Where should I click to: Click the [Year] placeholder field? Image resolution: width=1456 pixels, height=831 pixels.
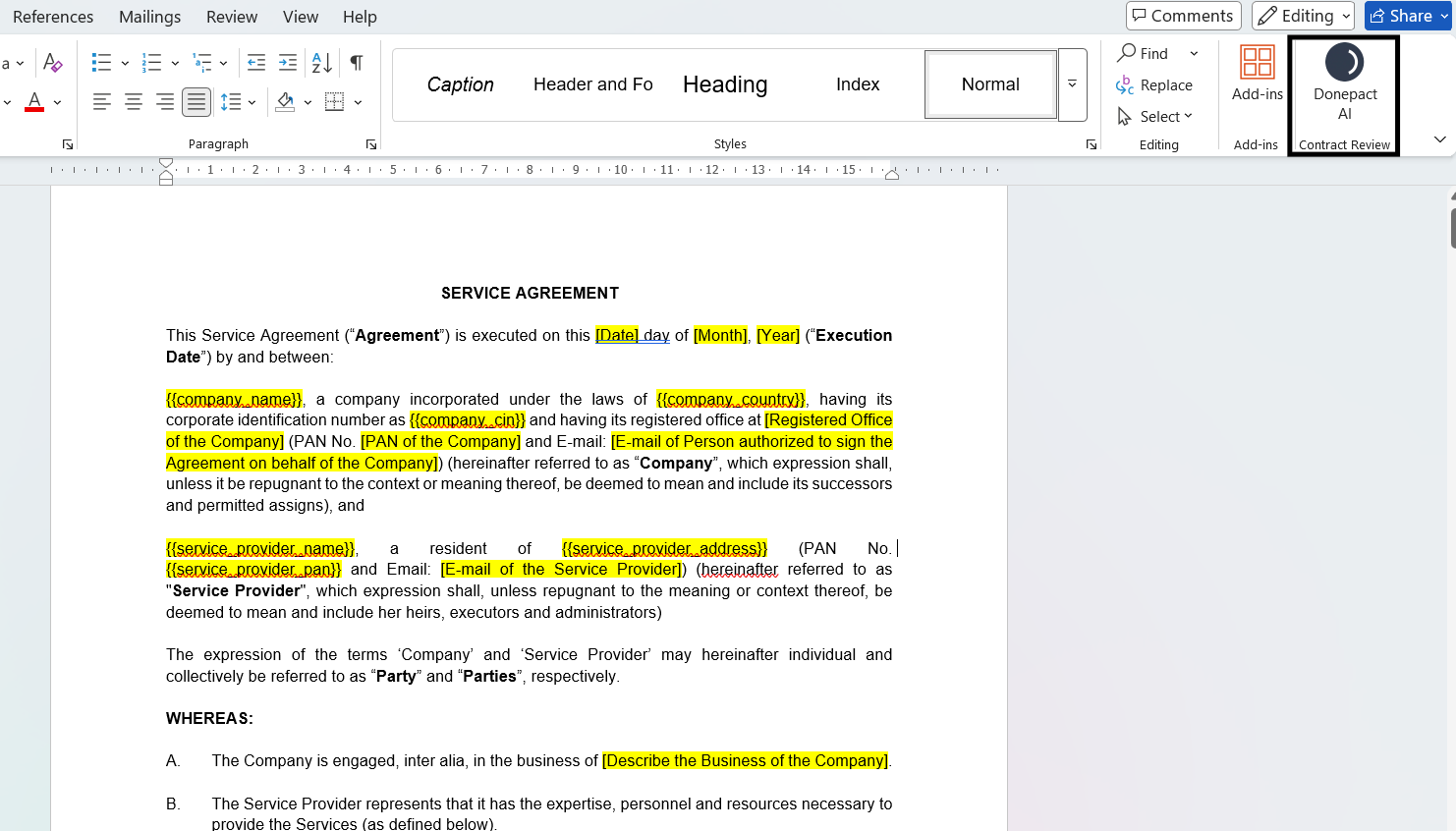(x=778, y=335)
